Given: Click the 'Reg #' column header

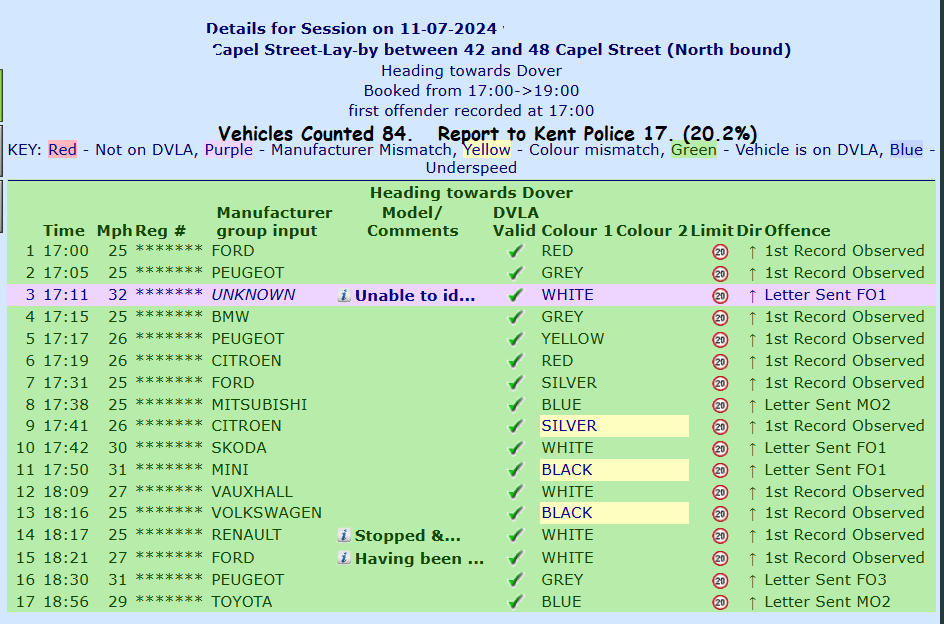Looking at the screenshot, I should tap(161, 231).
